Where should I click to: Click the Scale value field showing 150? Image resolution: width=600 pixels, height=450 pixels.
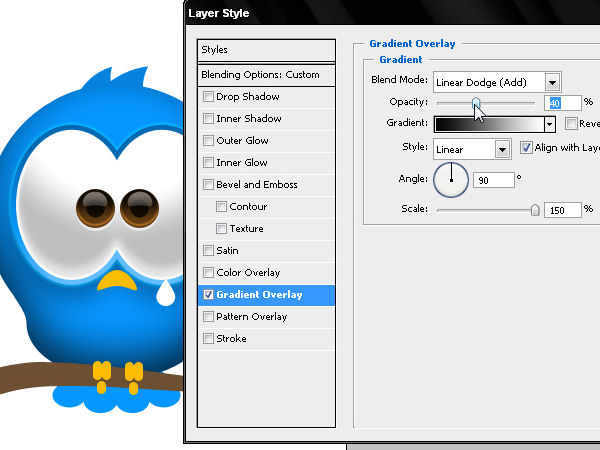(x=562, y=210)
